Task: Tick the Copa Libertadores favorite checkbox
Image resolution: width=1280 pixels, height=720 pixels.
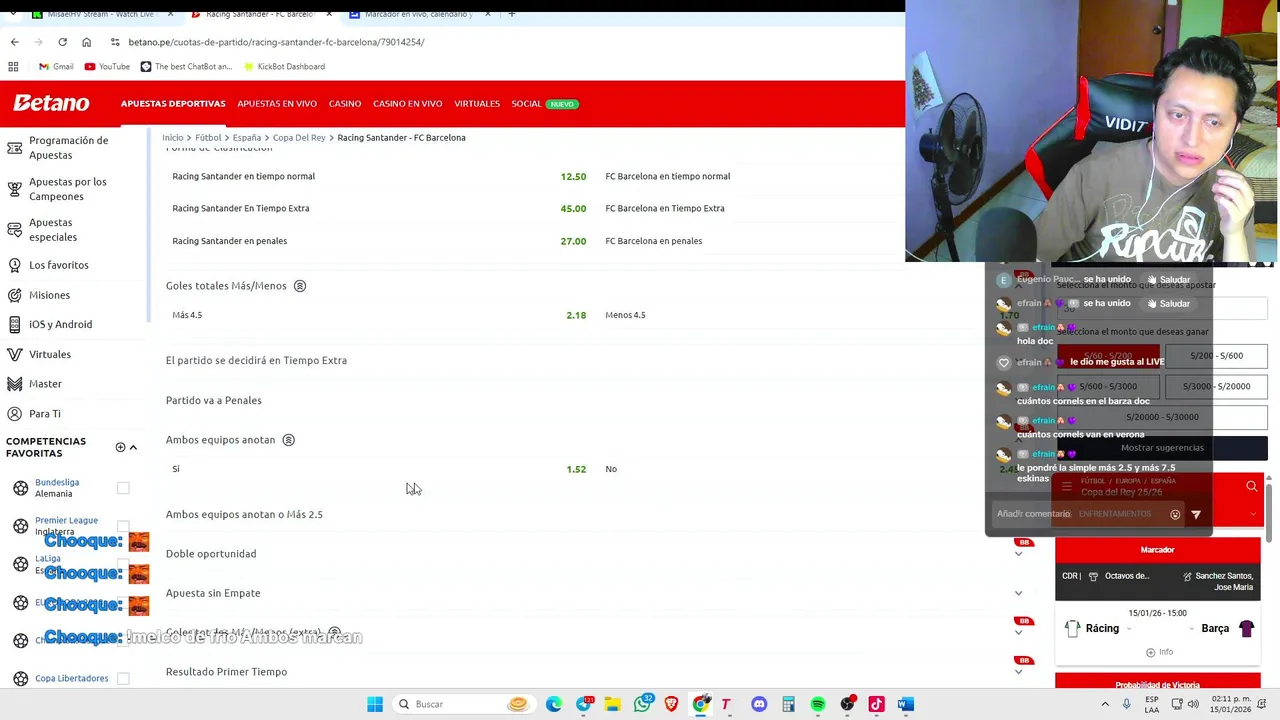Action: point(123,678)
